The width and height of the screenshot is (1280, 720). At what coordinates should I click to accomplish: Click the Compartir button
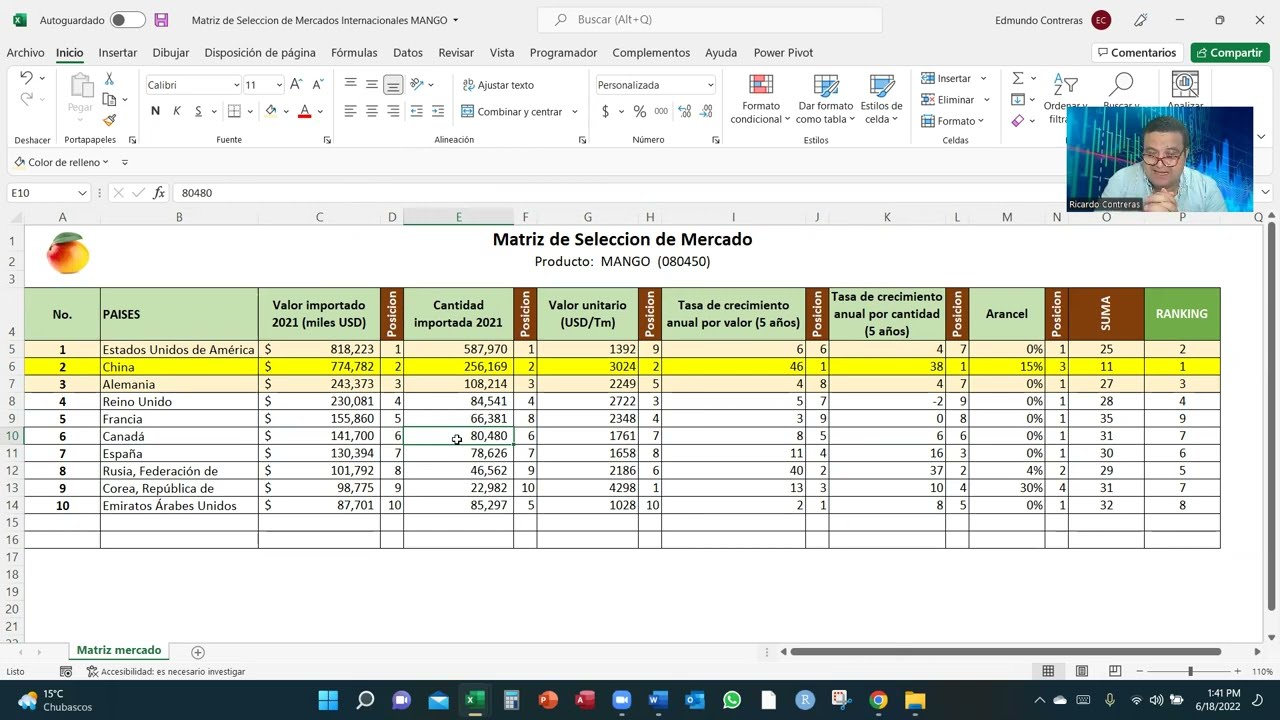click(1230, 53)
